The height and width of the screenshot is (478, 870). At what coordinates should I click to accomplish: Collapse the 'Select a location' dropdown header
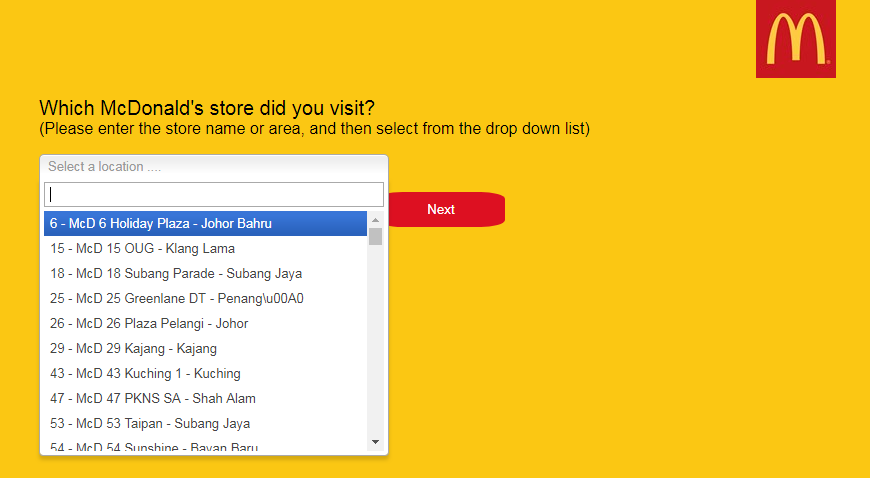coord(214,167)
